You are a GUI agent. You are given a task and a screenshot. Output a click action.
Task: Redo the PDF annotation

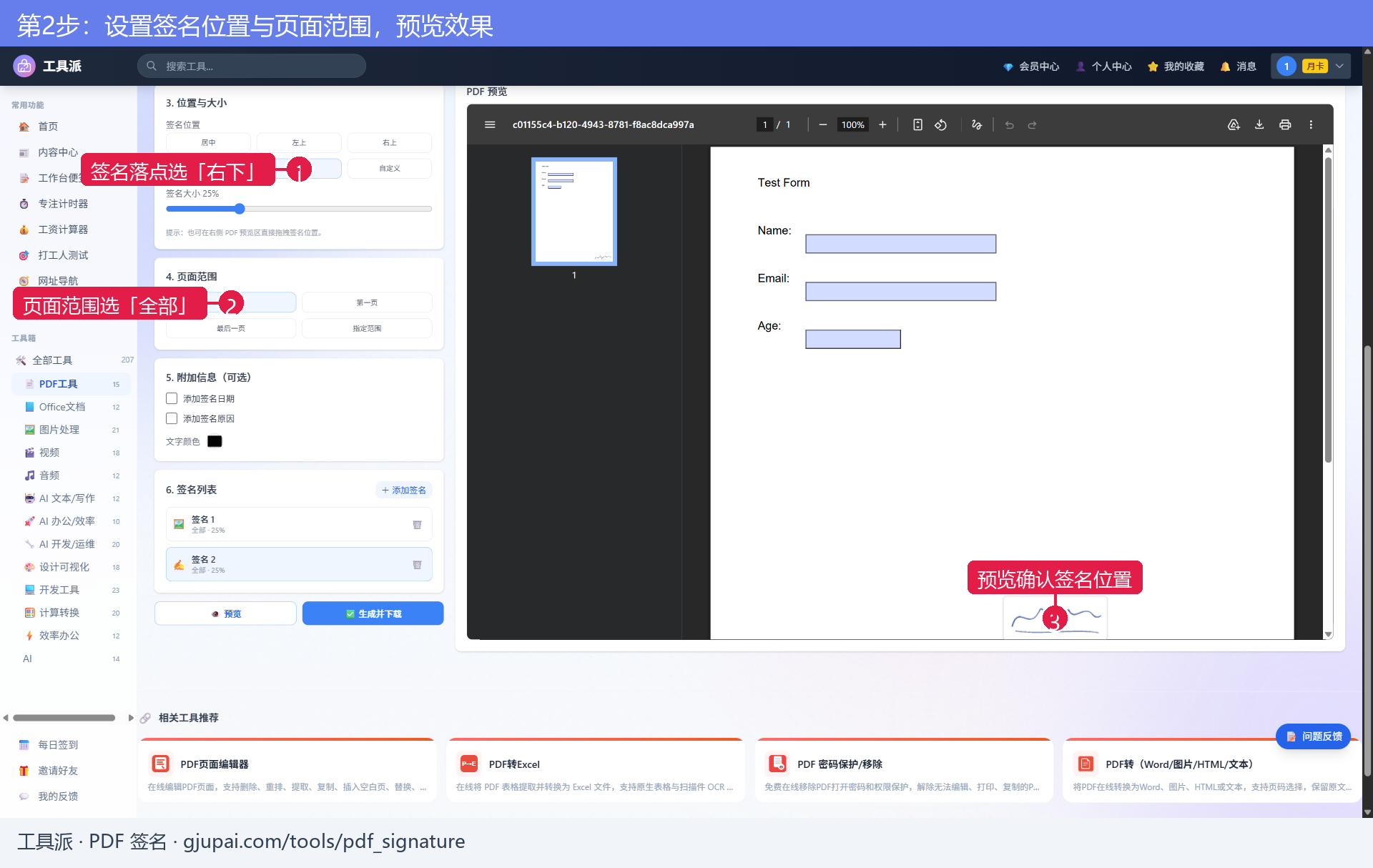tap(1032, 124)
